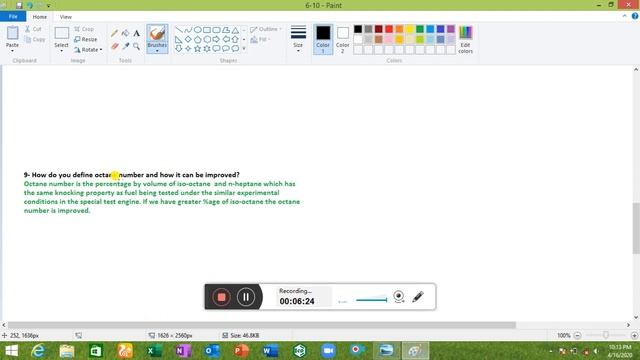Click the Select rectangle icon

coord(62,33)
